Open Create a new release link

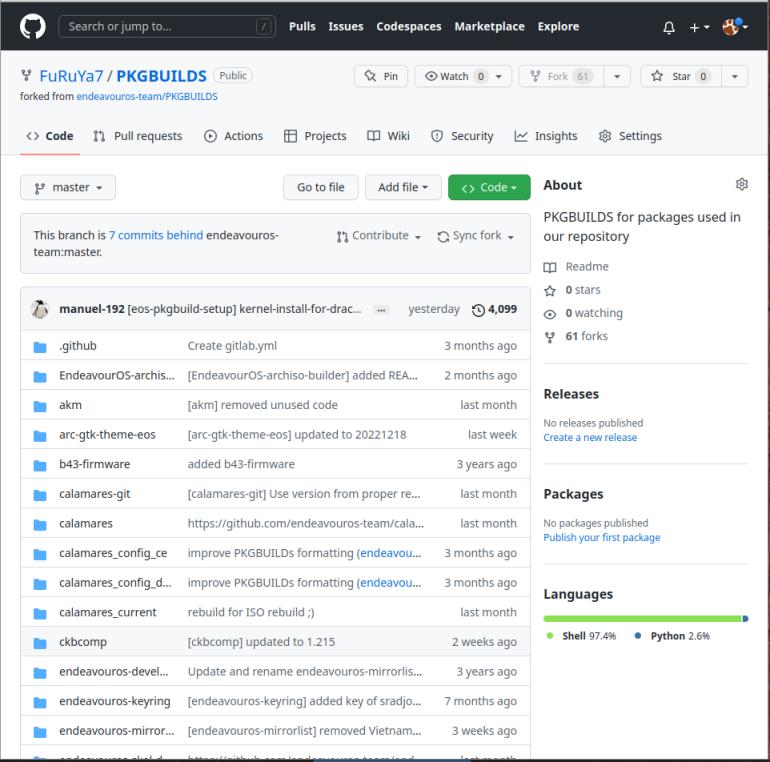click(x=590, y=437)
